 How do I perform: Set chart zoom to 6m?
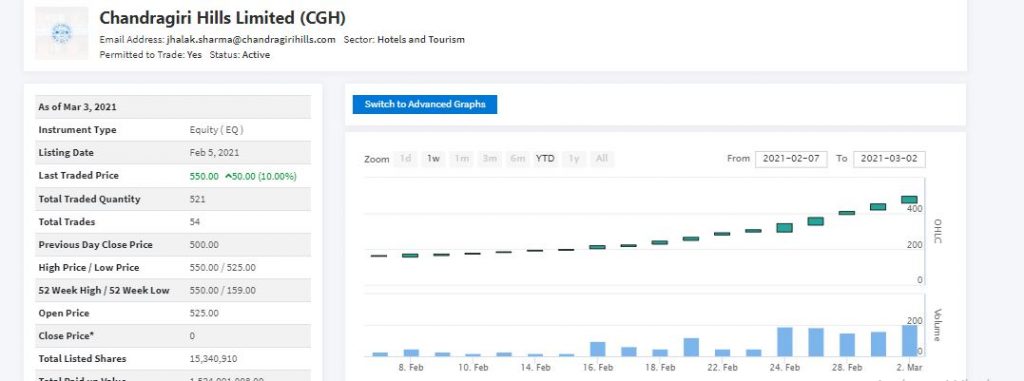pyautogui.click(x=517, y=158)
